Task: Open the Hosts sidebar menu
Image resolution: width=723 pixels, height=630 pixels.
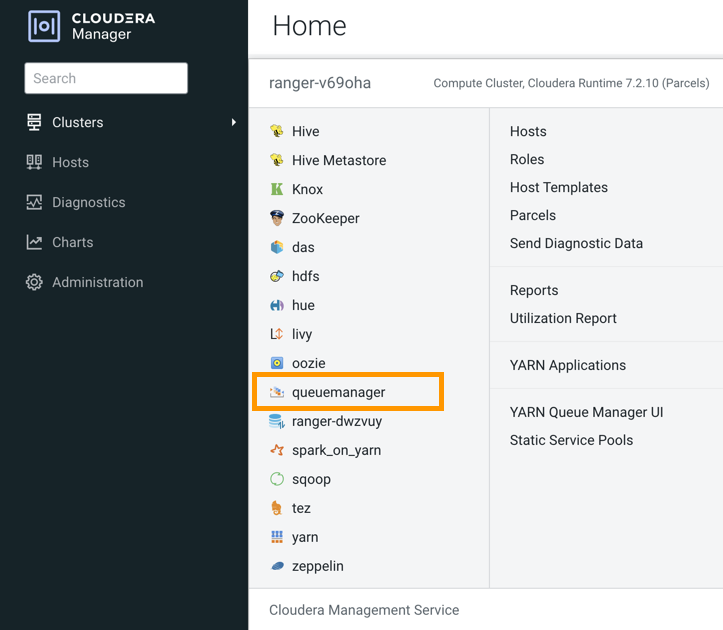Action: [x=70, y=162]
